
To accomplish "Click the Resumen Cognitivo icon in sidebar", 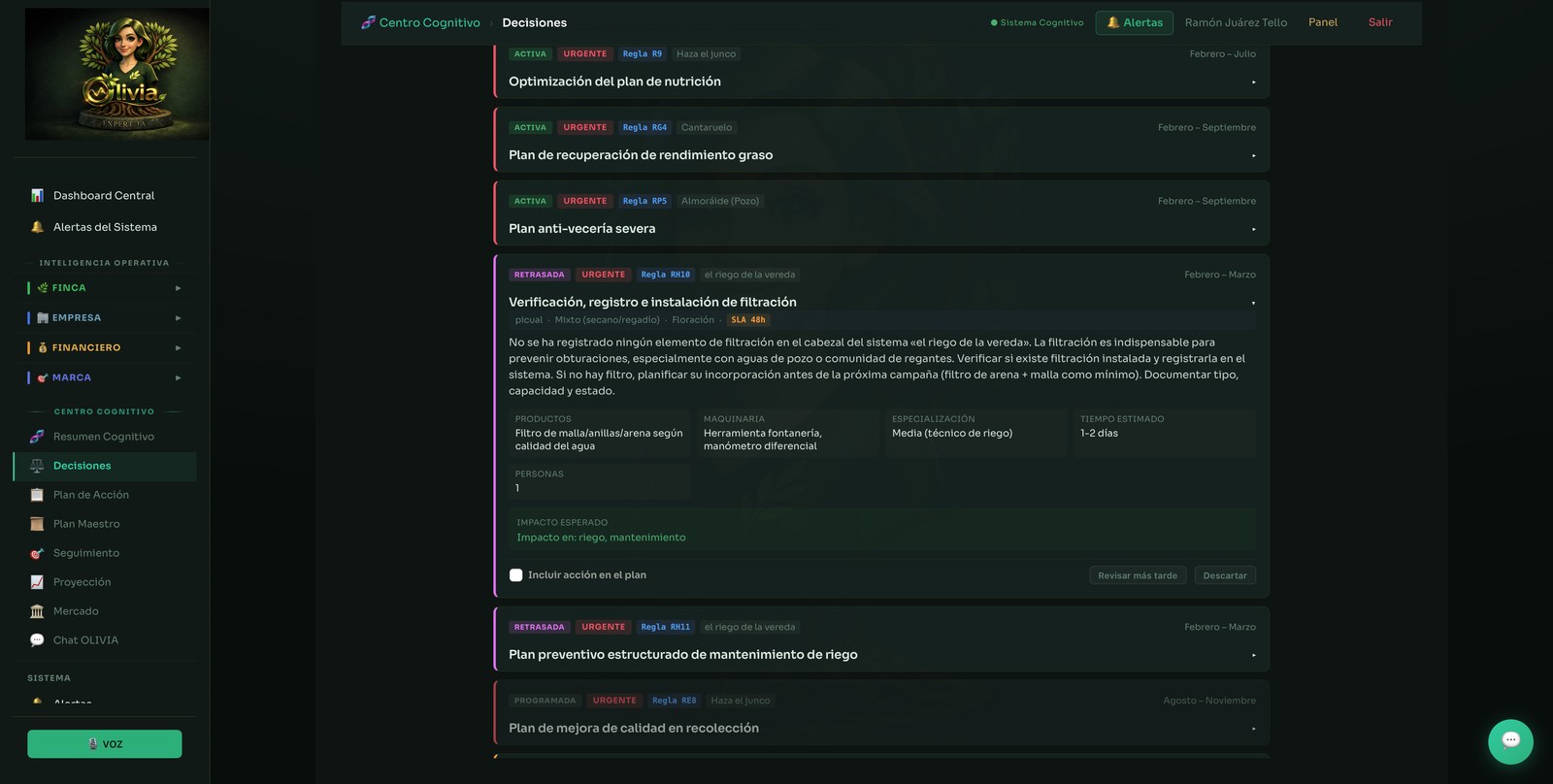I will pyautogui.click(x=37, y=437).
